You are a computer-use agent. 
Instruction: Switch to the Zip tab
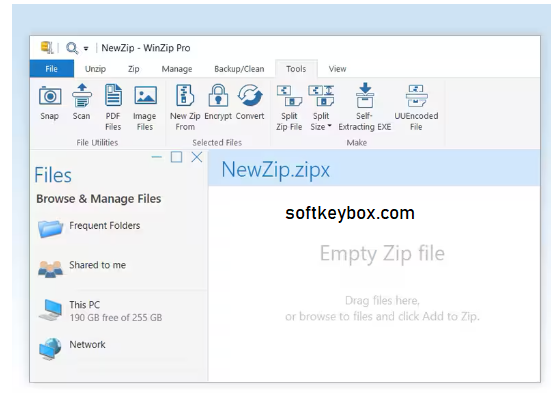[x=134, y=69]
